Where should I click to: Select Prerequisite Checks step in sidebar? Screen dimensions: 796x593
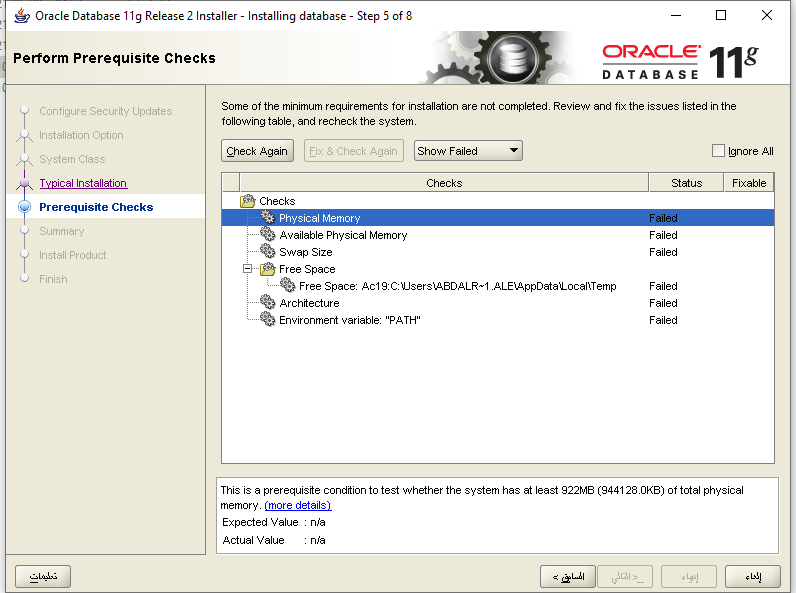click(x=96, y=207)
